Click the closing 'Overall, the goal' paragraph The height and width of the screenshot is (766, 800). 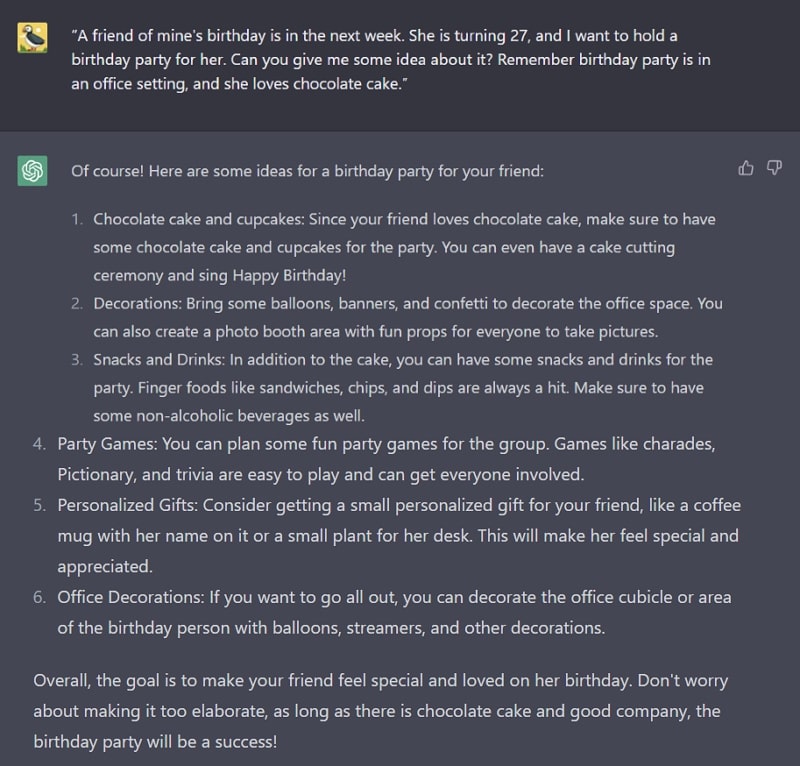click(381, 711)
